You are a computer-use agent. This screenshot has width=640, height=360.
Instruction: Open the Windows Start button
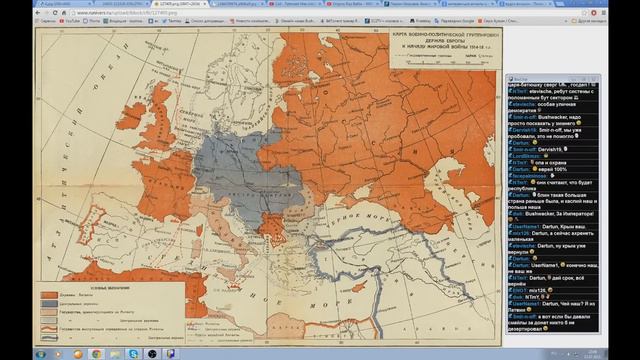[40, 354]
